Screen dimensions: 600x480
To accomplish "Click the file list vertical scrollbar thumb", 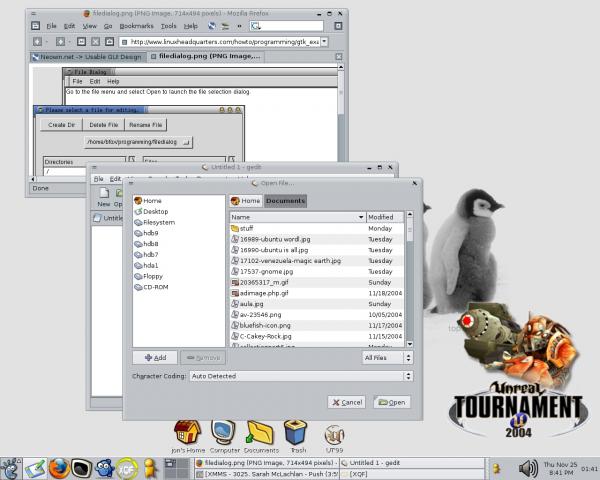I will point(409,230).
